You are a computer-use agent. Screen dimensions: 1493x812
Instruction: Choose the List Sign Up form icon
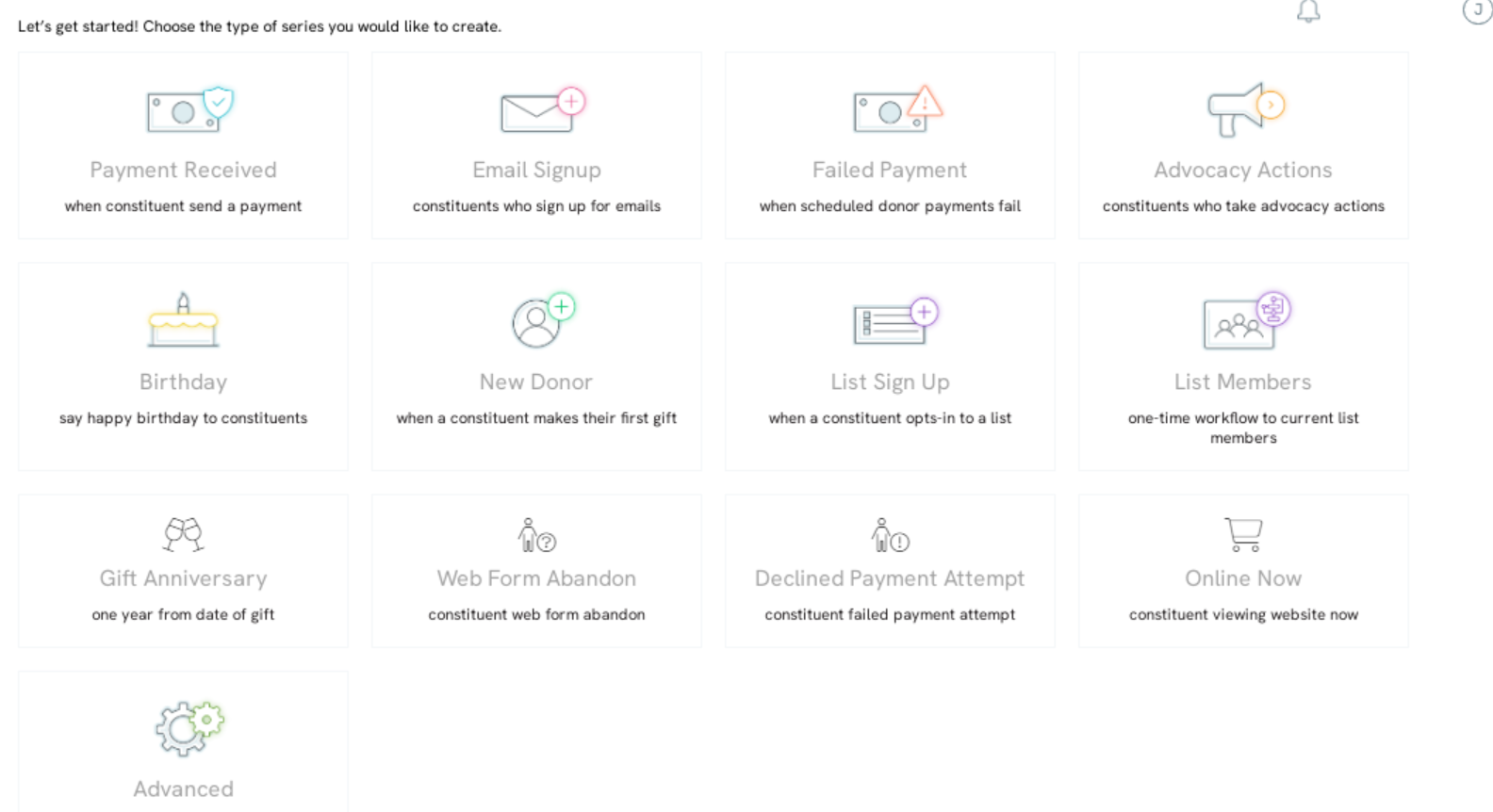pyautogui.click(x=896, y=321)
